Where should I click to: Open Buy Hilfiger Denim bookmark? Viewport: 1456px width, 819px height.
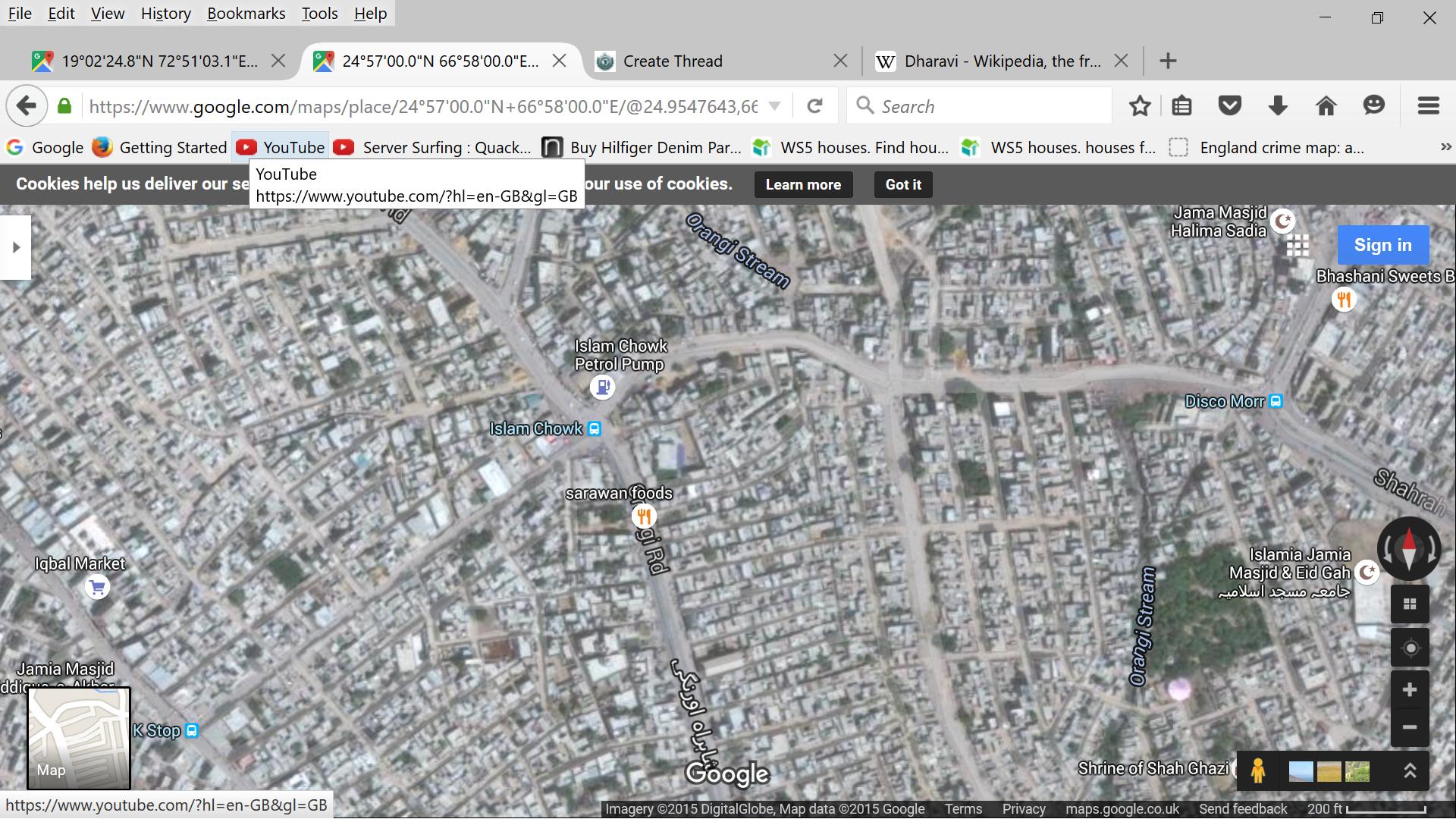click(642, 147)
